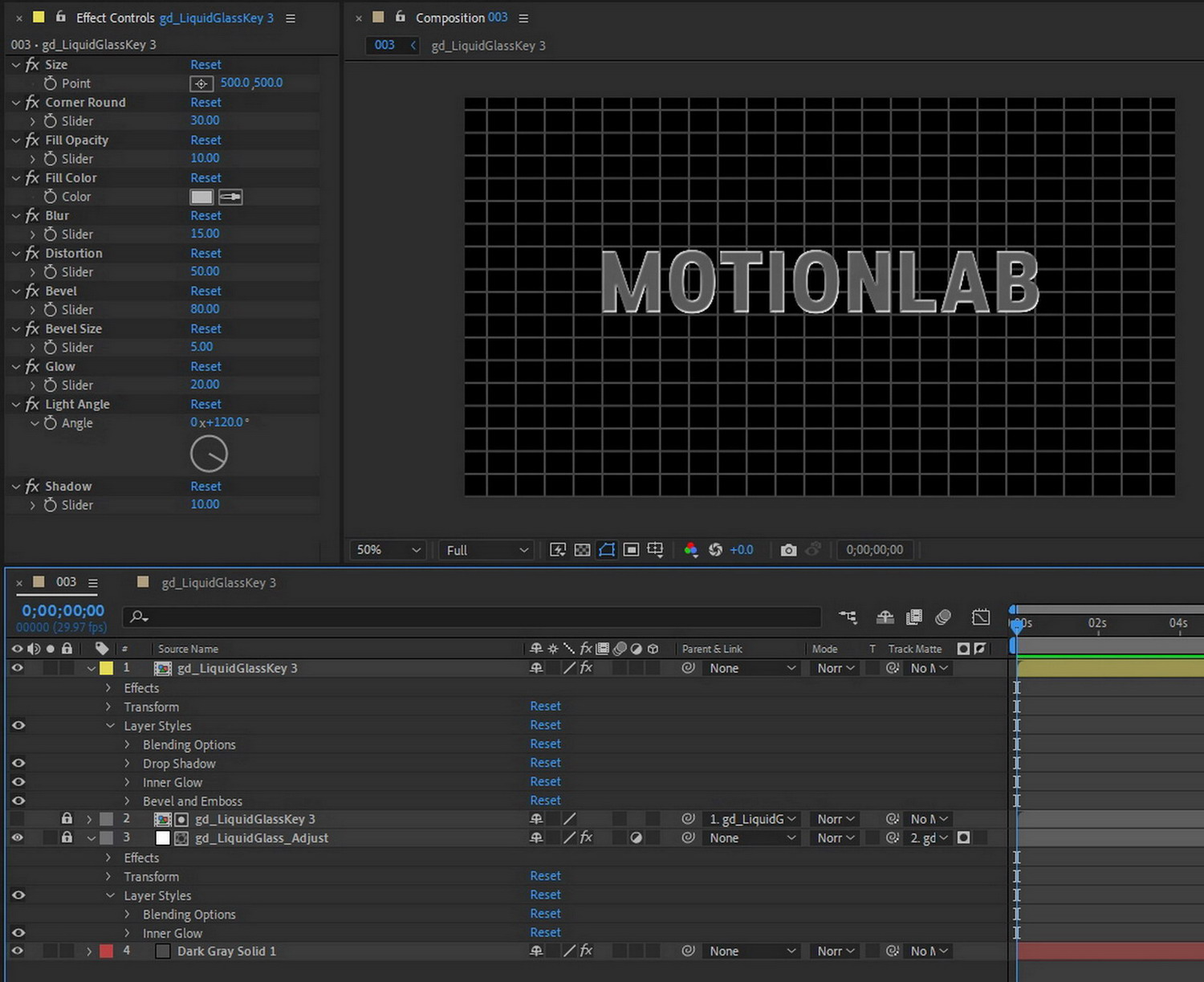Toggle fx enable for Distortion effect
This screenshot has height=982, width=1204.
pos(32,253)
